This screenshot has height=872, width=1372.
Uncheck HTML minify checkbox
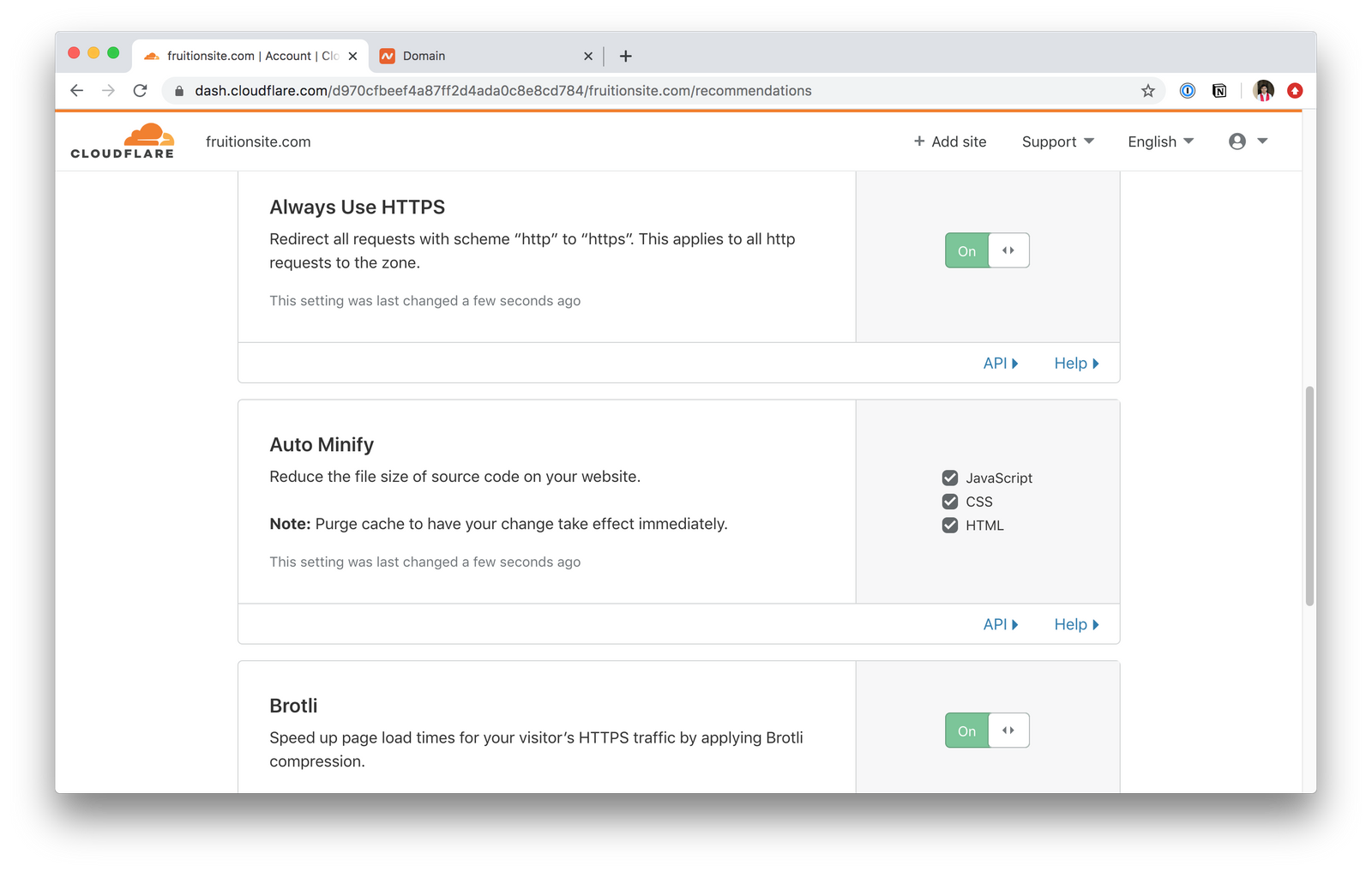(950, 526)
